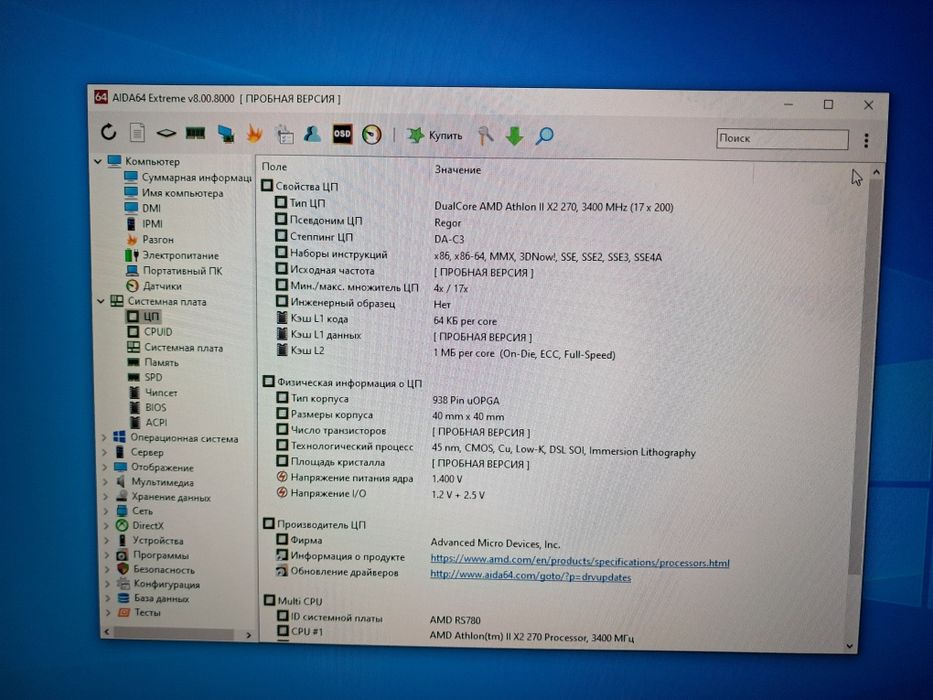
Task: Open the Report page icon
Action: coord(137,132)
